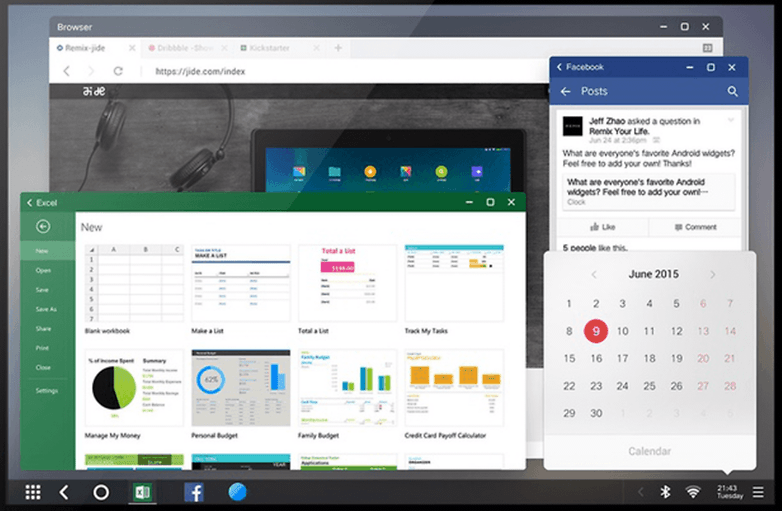Viewport: 782px width, 511px height.
Task: Go to next month in calendar
Action: [713, 274]
